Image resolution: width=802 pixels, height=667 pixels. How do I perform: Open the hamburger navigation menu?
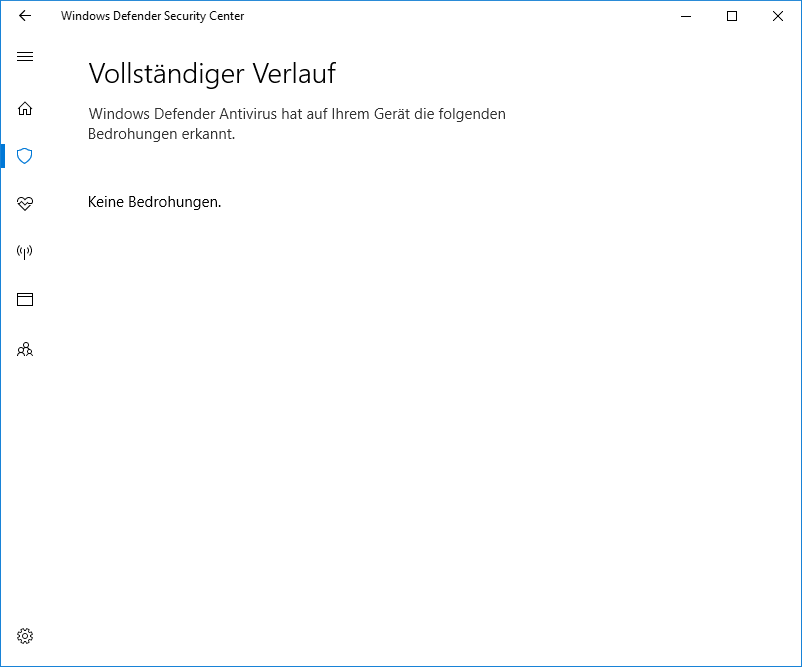point(25,56)
